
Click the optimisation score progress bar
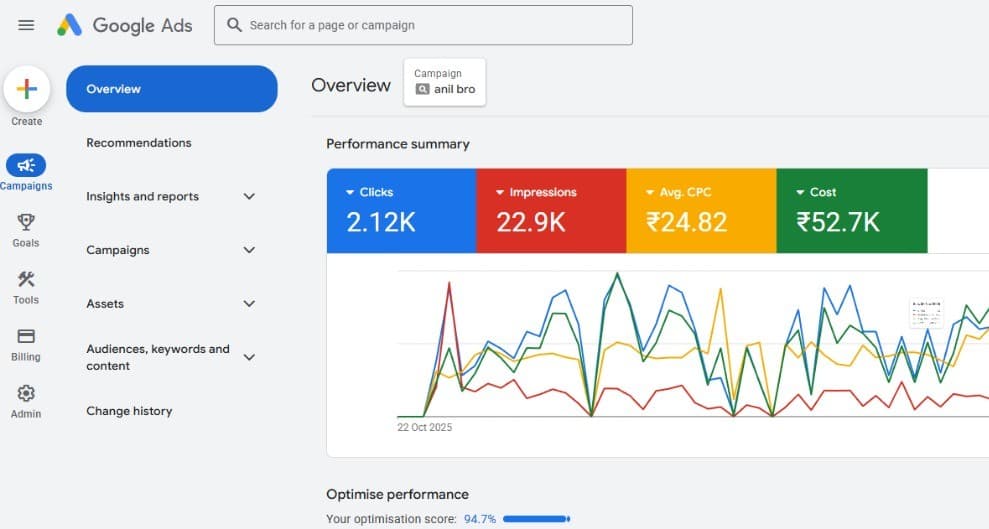tap(535, 519)
